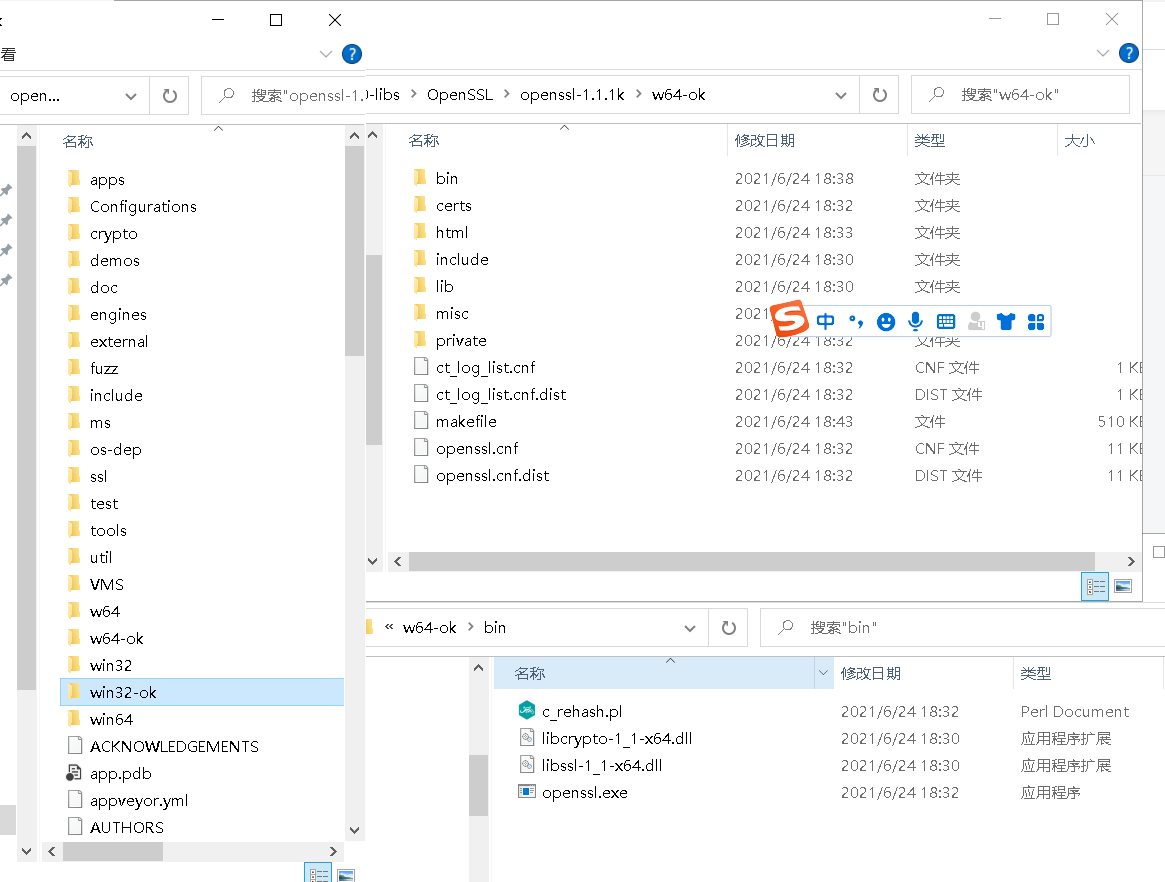
Task: Open the Sogou toolbox grid icon
Action: [1036, 321]
